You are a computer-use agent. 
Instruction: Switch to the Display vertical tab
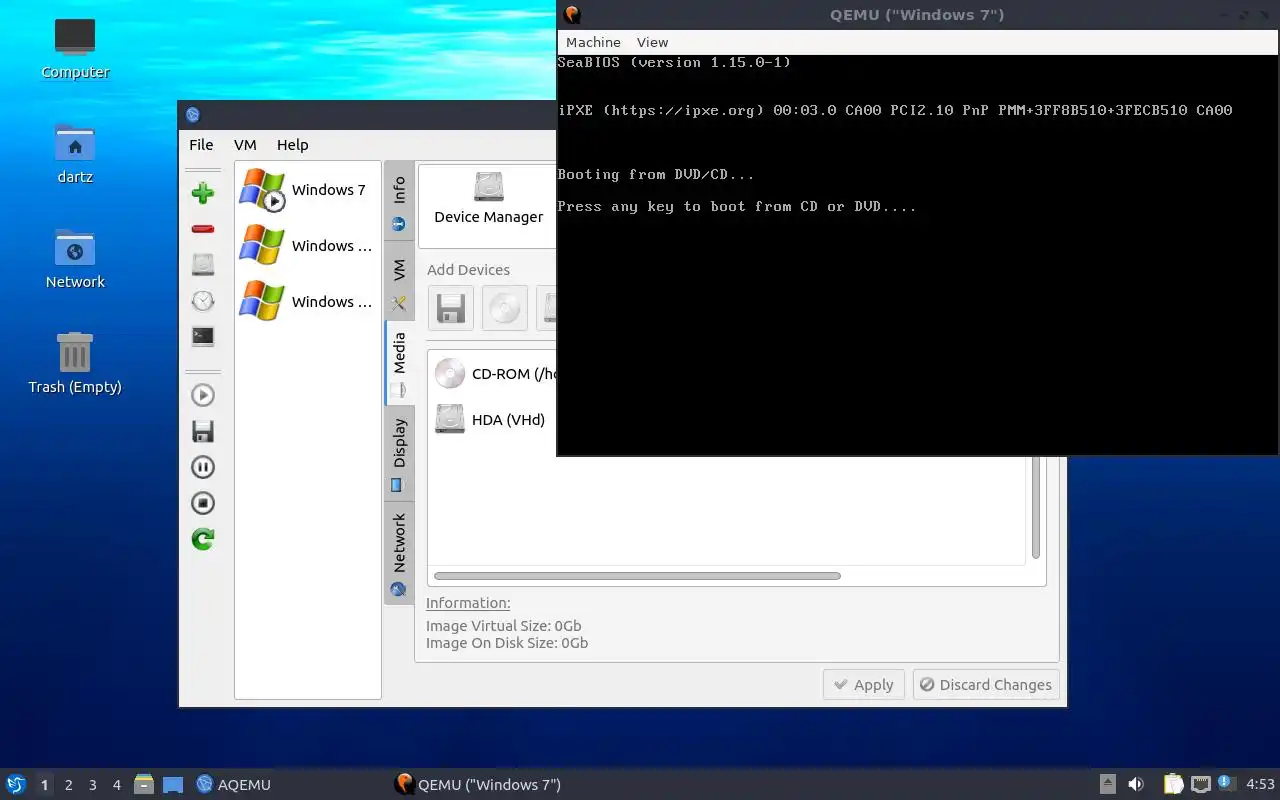tap(399, 452)
